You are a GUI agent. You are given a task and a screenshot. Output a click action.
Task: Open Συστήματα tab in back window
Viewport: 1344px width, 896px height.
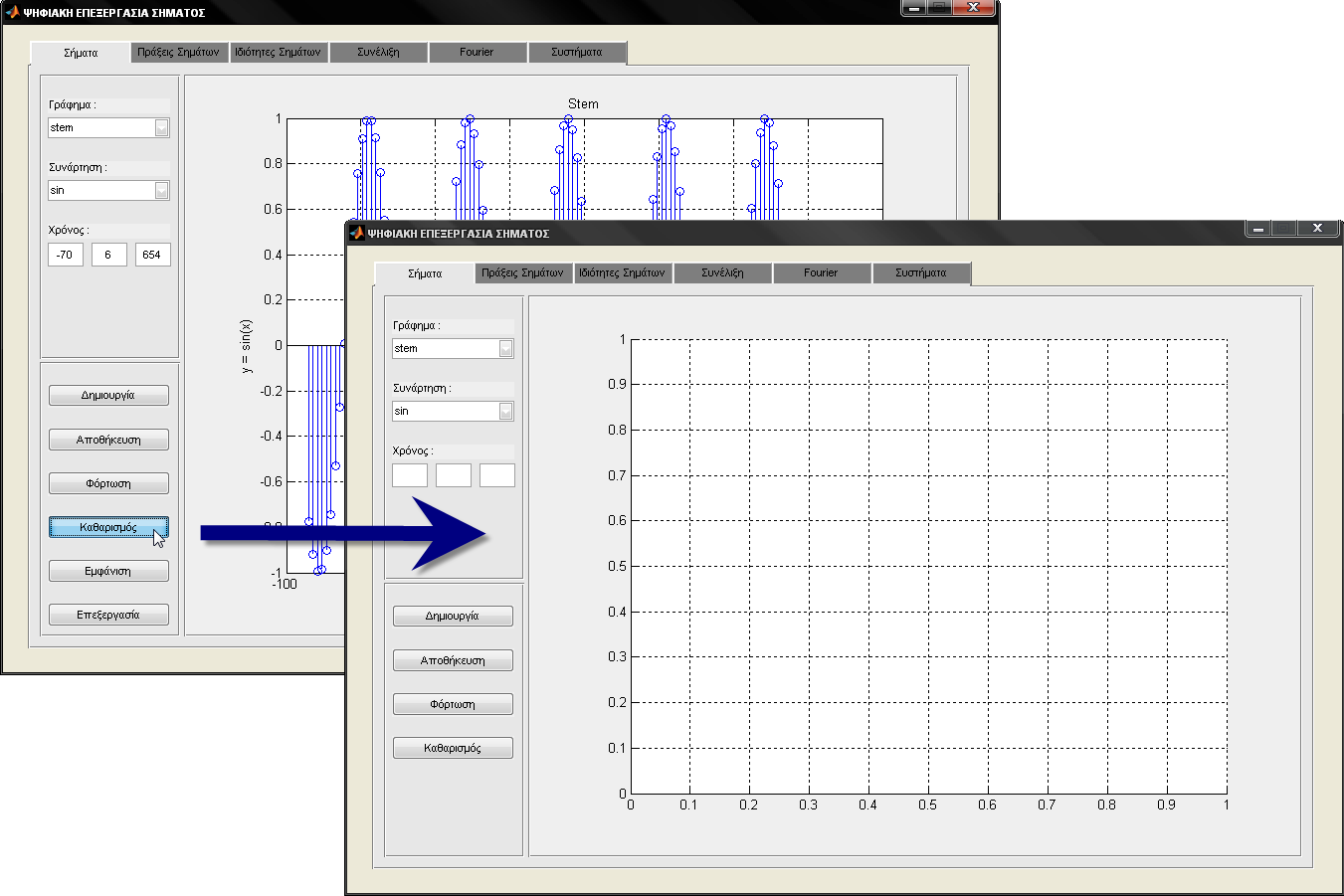tap(577, 52)
